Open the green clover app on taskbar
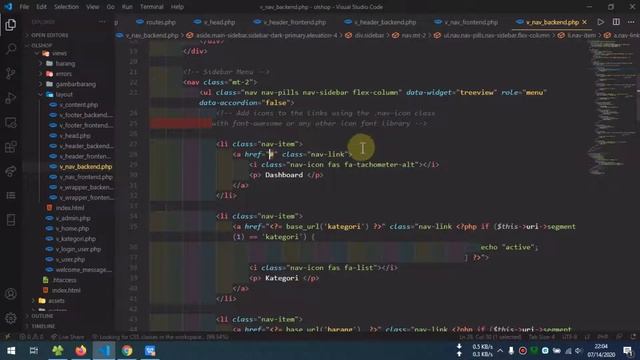 [58, 351]
